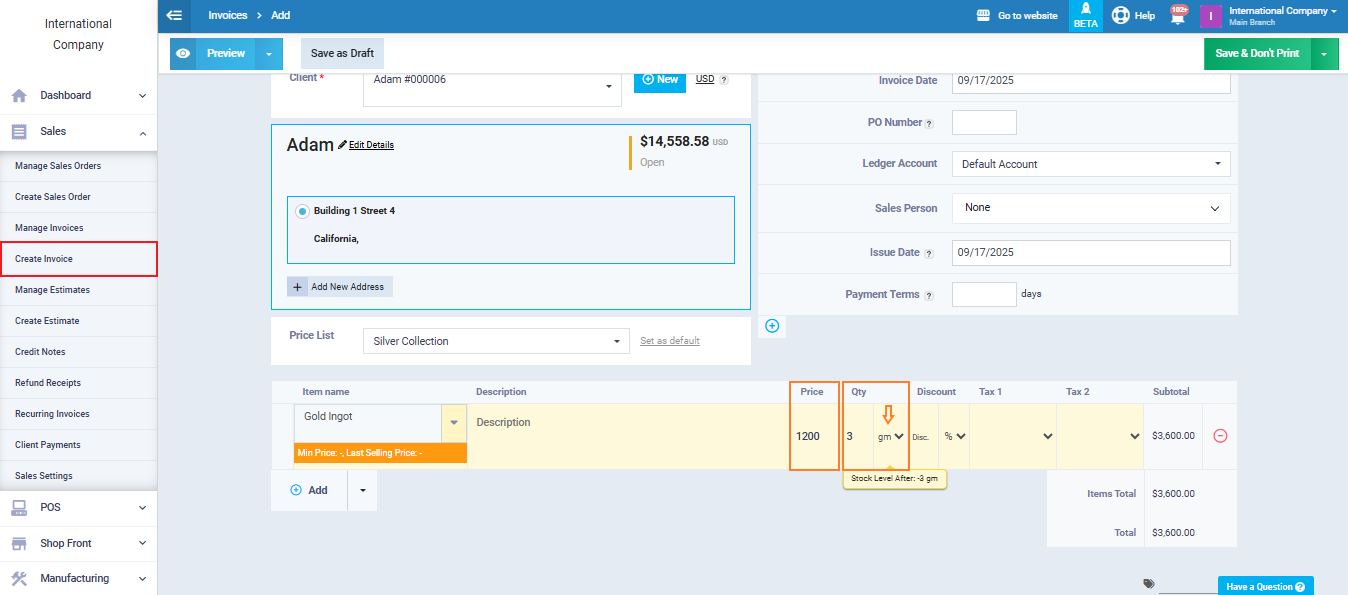Click the Set as default link
This screenshot has height=595, width=1348.
(x=669, y=341)
